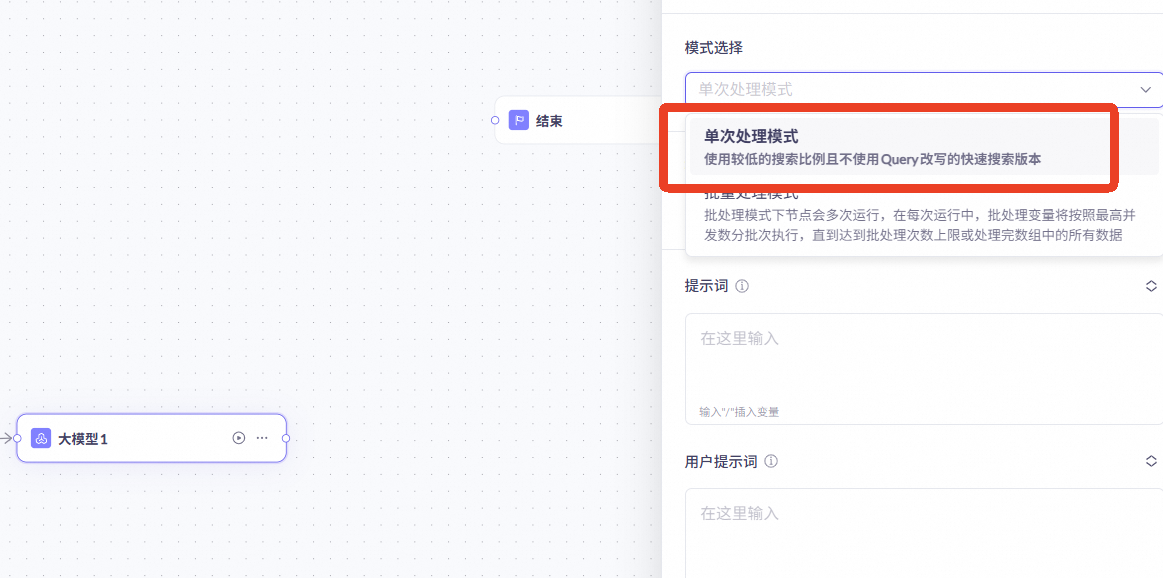Focus the 用户提示词 text input area
Viewport: 1163px width, 578px height.
923,533
